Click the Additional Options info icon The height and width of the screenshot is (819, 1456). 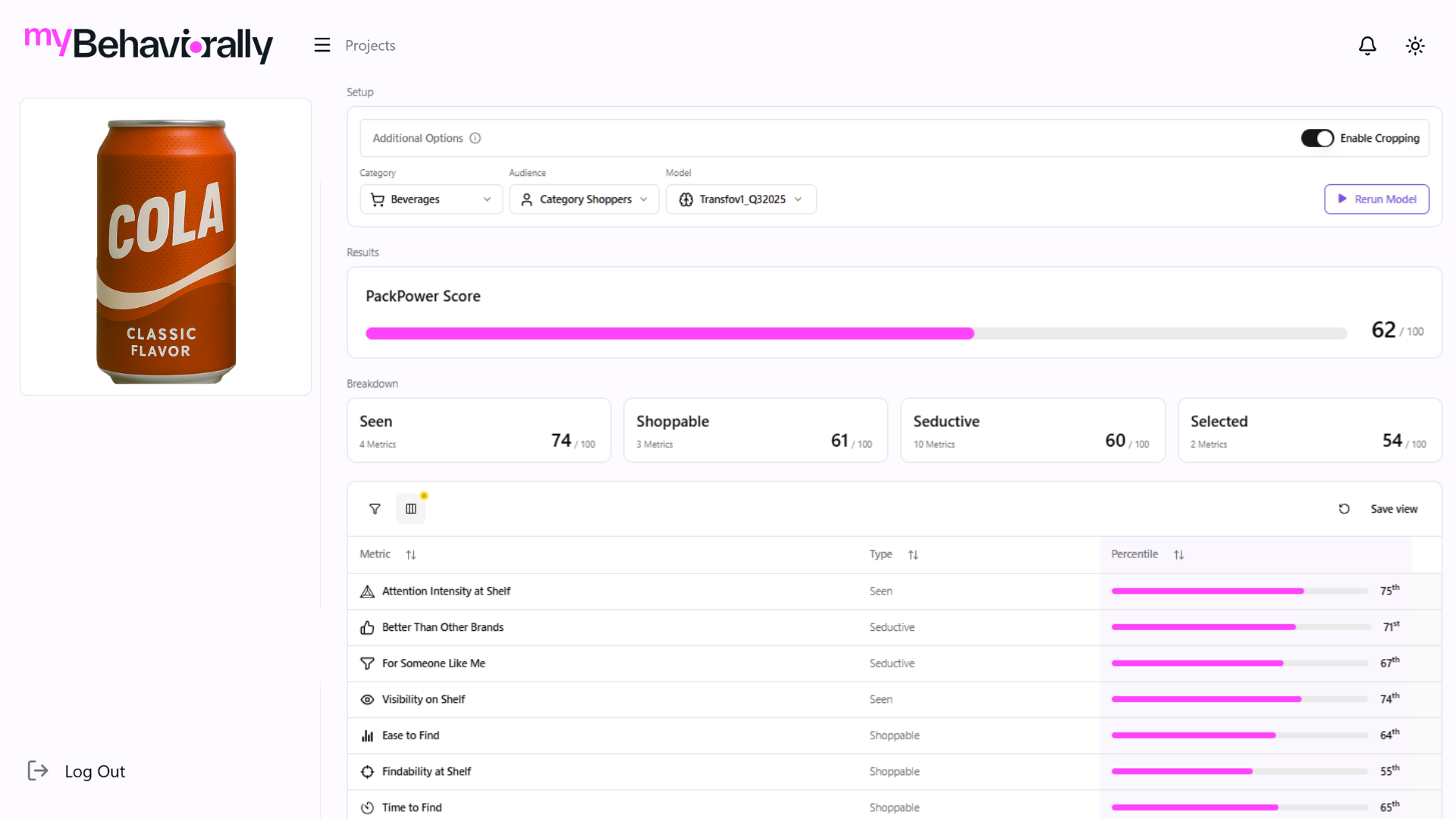pyautogui.click(x=475, y=138)
